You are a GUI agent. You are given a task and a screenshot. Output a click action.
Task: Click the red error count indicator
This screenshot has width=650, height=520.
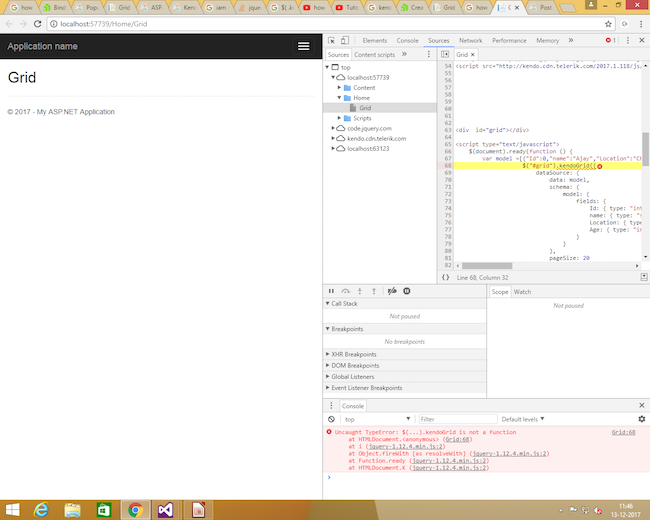(610, 40)
